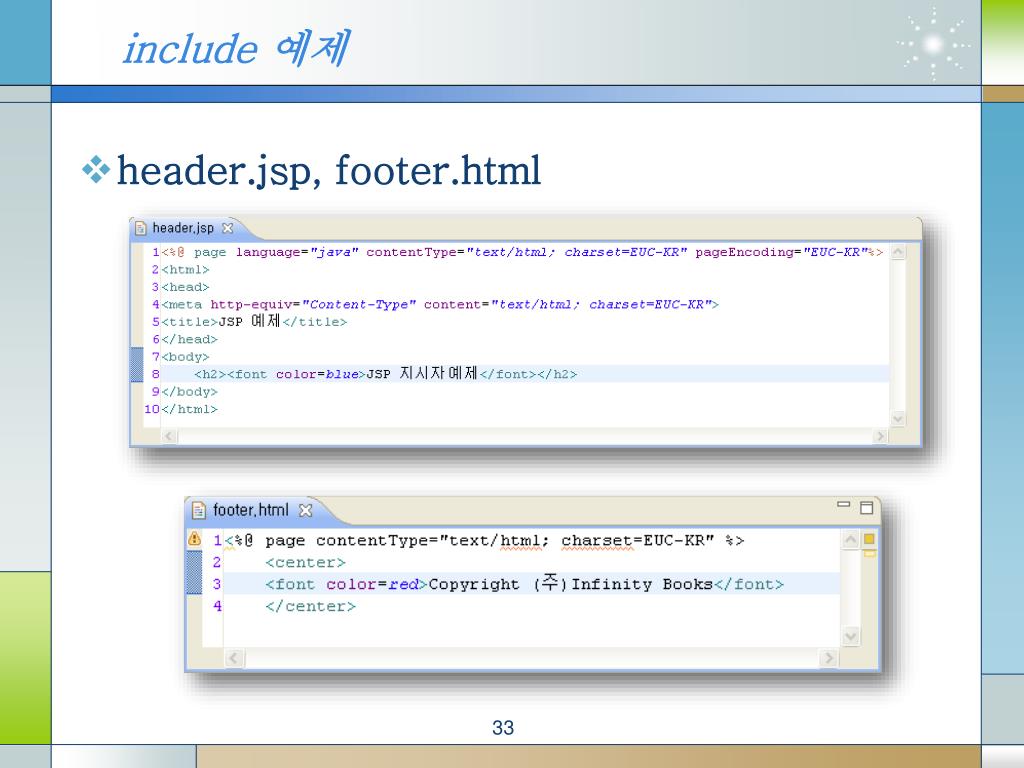This screenshot has height=768, width=1024.
Task: Click the </center> tag in footer.html
Action: [310, 606]
